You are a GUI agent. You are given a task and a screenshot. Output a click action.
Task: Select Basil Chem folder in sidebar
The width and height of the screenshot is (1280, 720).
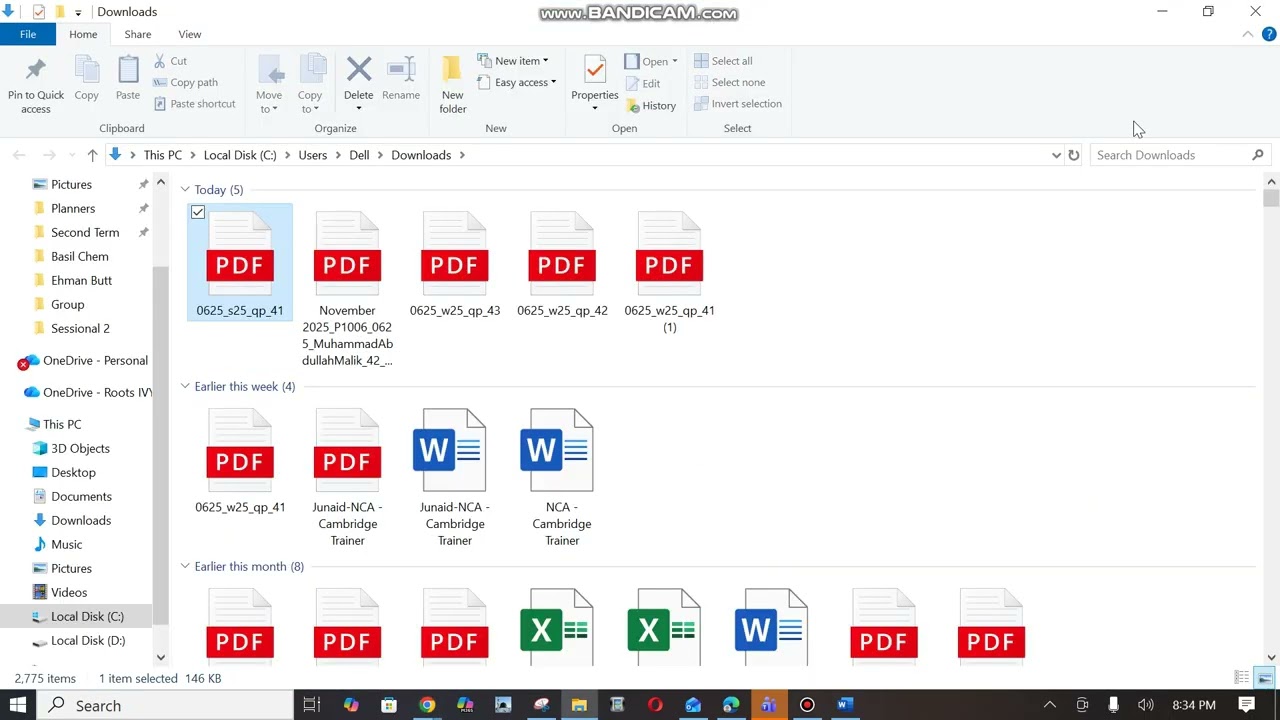79,256
